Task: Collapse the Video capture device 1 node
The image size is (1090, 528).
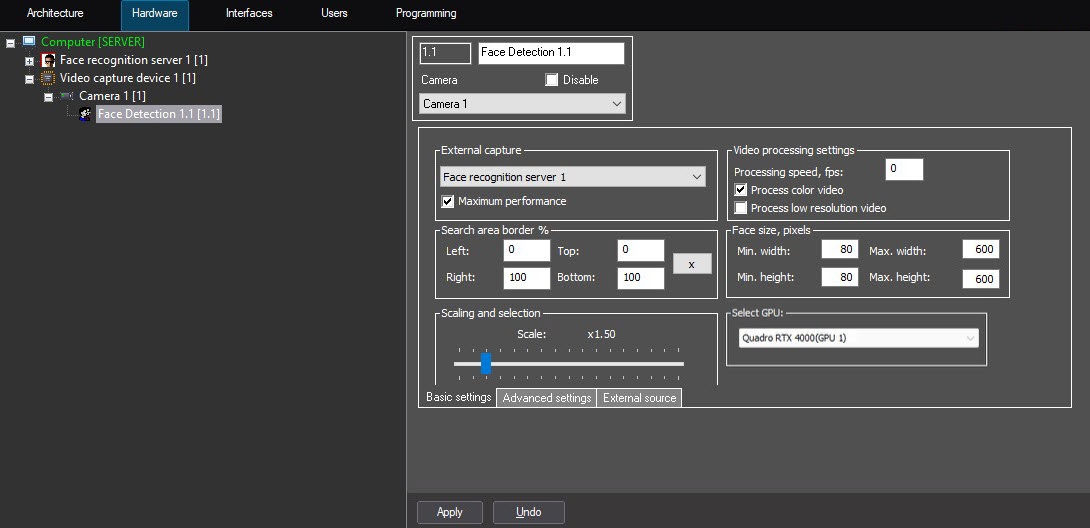Action: tap(29, 79)
